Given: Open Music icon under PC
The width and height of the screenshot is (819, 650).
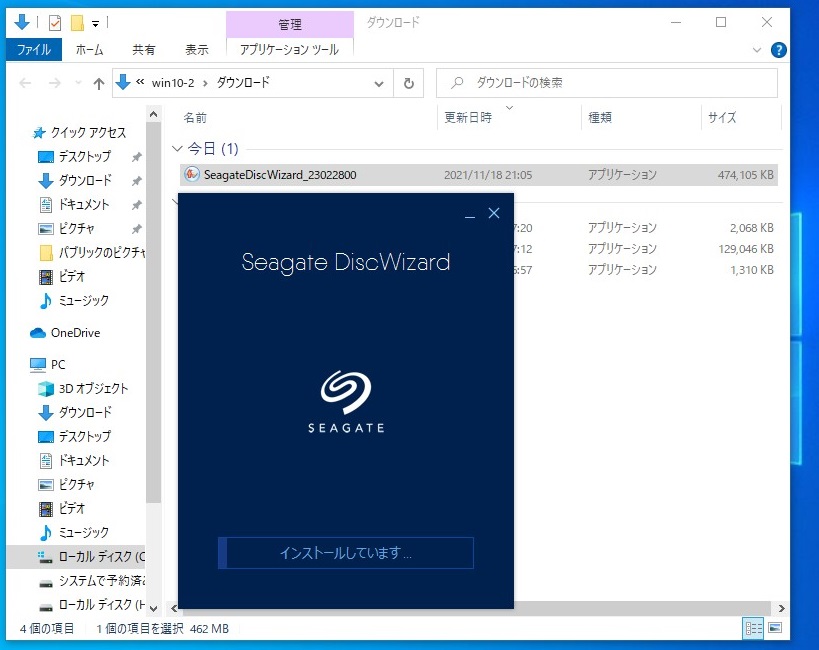Looking at the screenshot, I should (x=46, y=532).
